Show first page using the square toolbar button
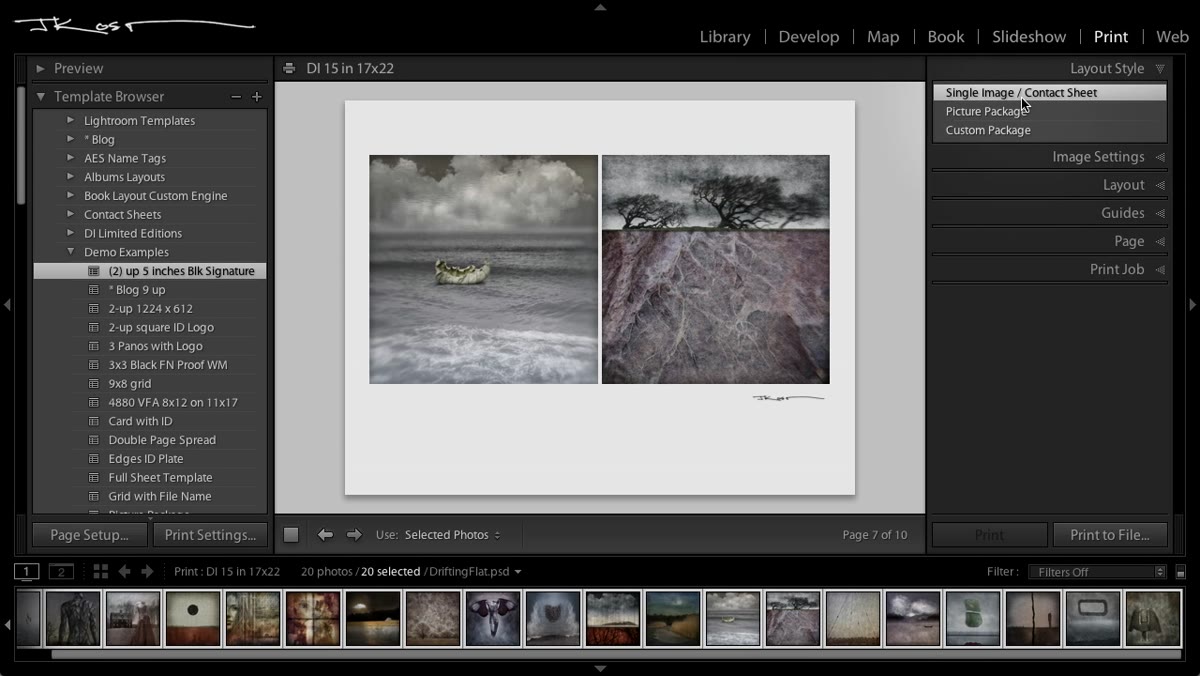This screenshot has height=676, width=1200. (291, 535)
